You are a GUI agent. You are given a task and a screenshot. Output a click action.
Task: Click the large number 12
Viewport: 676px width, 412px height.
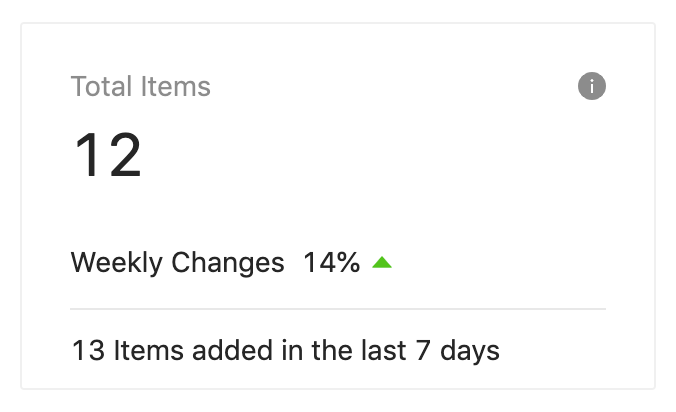click(x=108, y=155)
